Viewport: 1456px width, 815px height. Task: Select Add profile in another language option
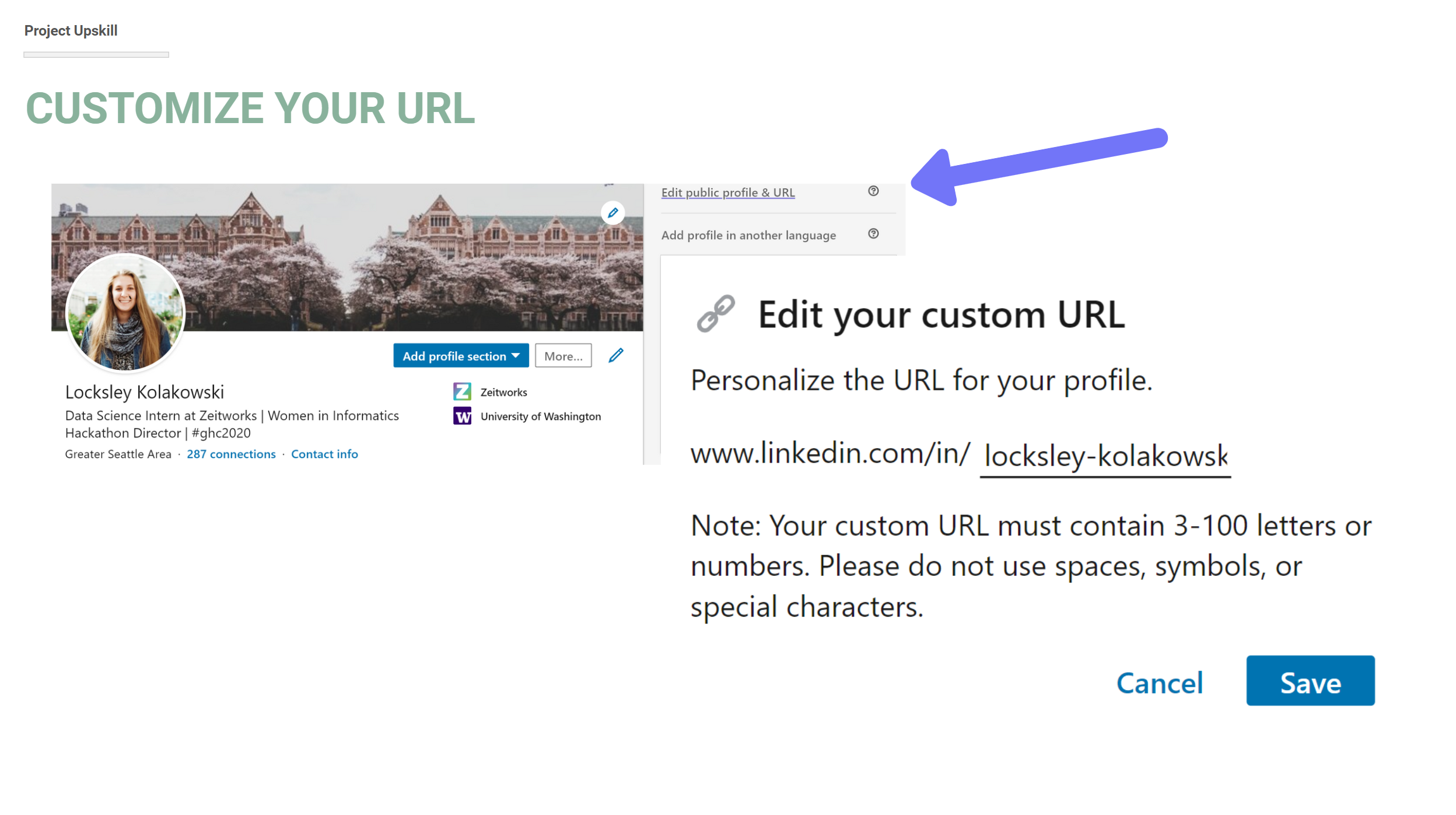(748, 234)
